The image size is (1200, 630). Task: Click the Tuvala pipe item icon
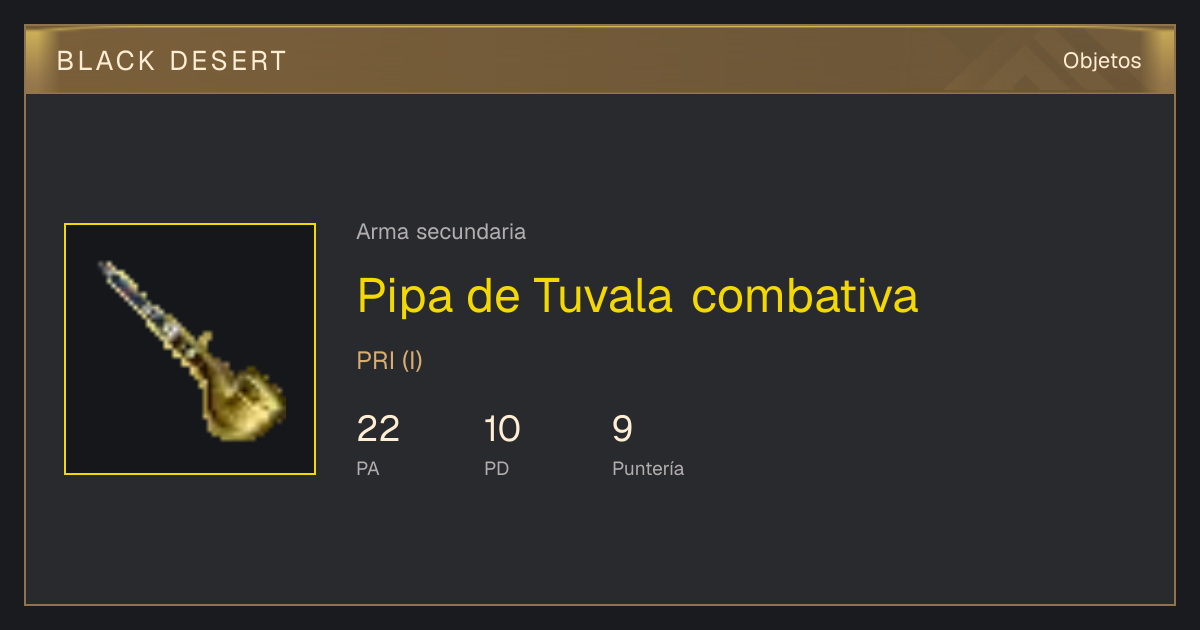pyautogui.click(x=192, y=350)
